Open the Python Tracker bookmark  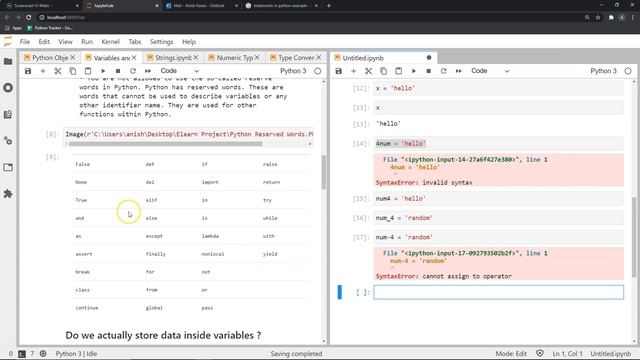[50, 28]
